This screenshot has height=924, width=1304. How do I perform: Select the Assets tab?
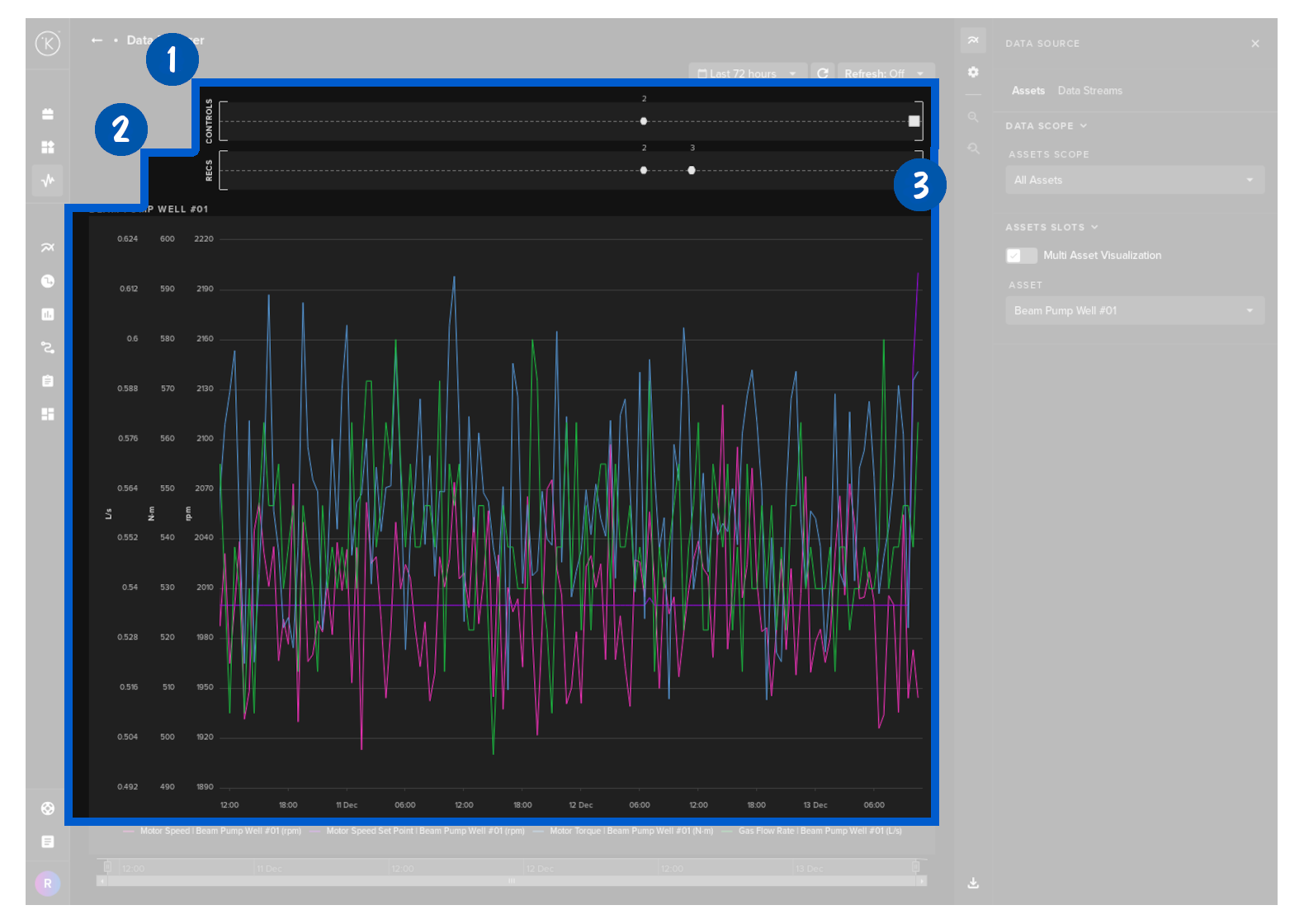(x=1028, y=91)
